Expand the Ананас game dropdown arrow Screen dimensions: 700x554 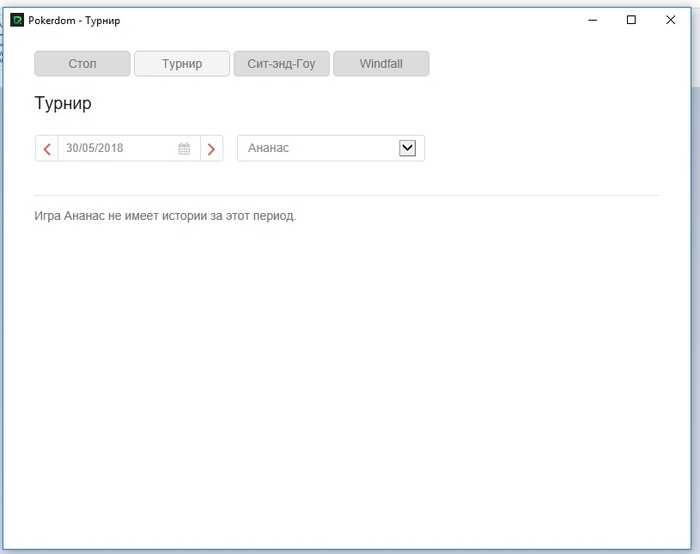407,148
